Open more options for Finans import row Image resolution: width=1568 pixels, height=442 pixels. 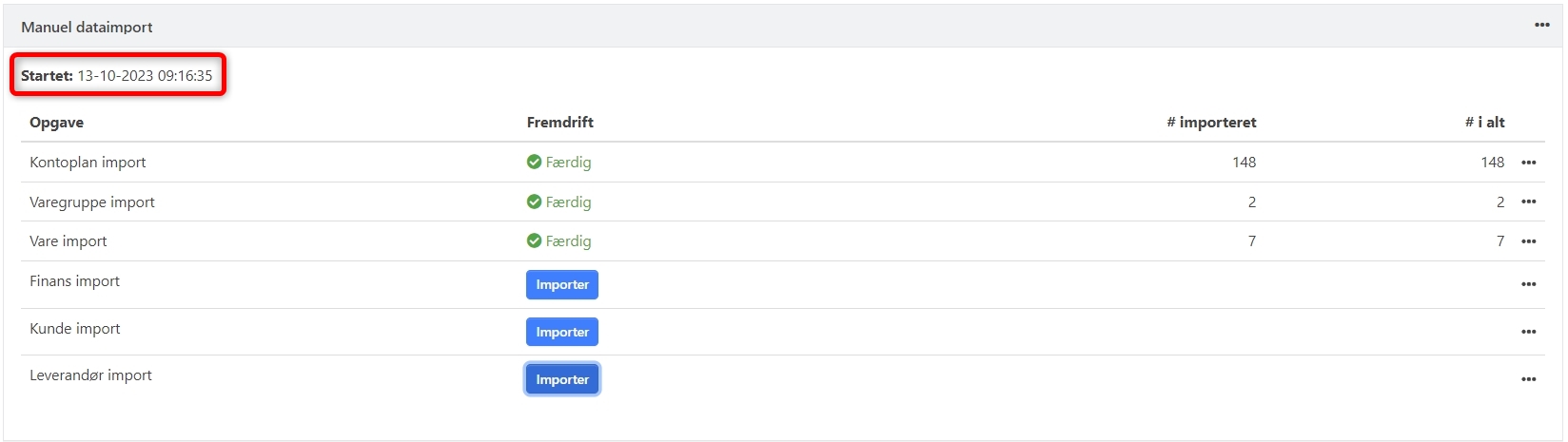tap(1528, 284)
